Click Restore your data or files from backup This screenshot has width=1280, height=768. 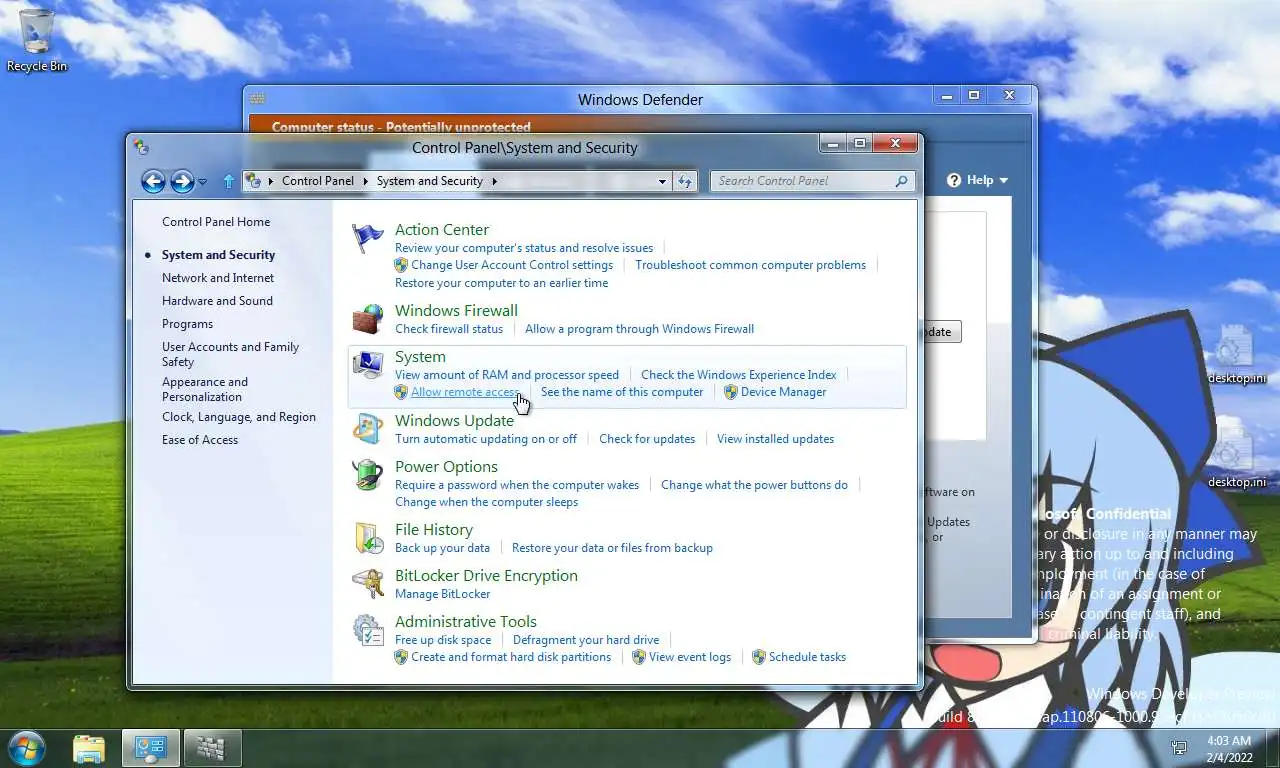[612, 548]
